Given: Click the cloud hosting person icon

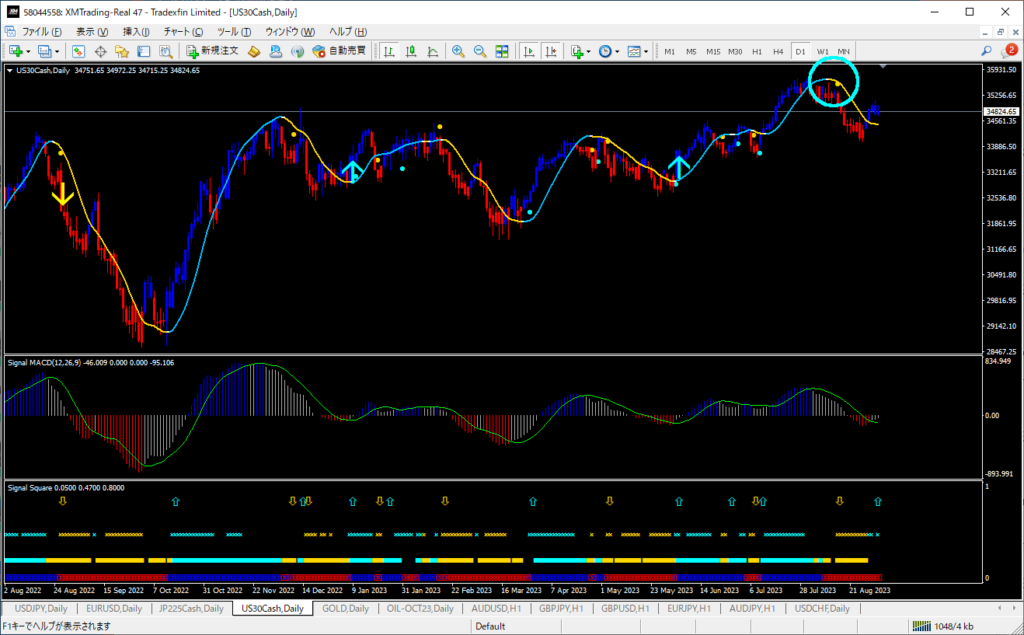Looking at the screenshot, I should point(276,52).
